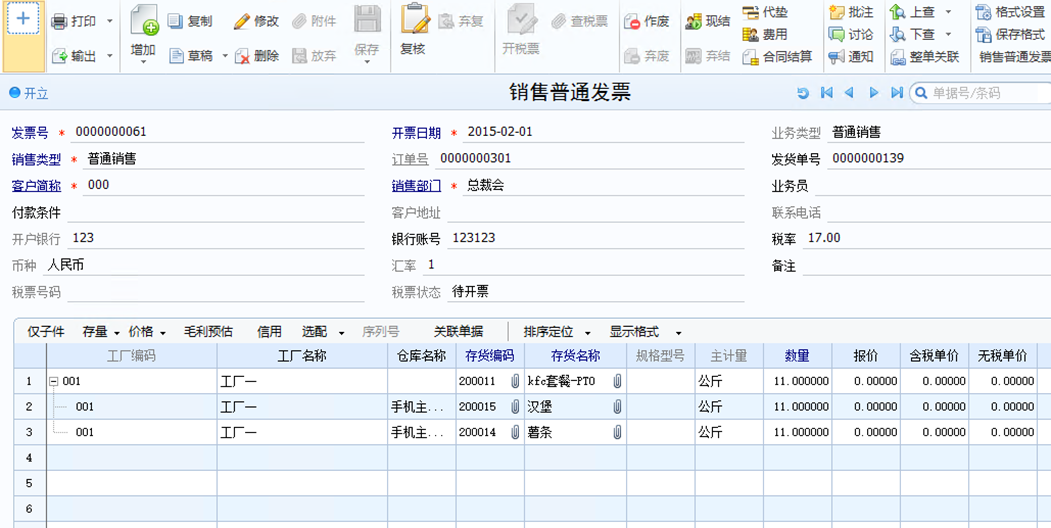Open attachment clip for 汉堡 item name

[x=617, y=407]
